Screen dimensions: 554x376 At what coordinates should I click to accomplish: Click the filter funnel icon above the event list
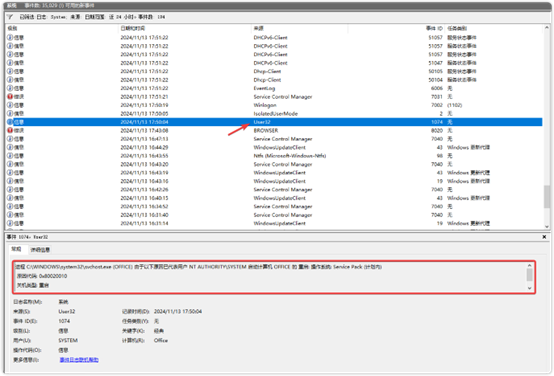(10, 17)
